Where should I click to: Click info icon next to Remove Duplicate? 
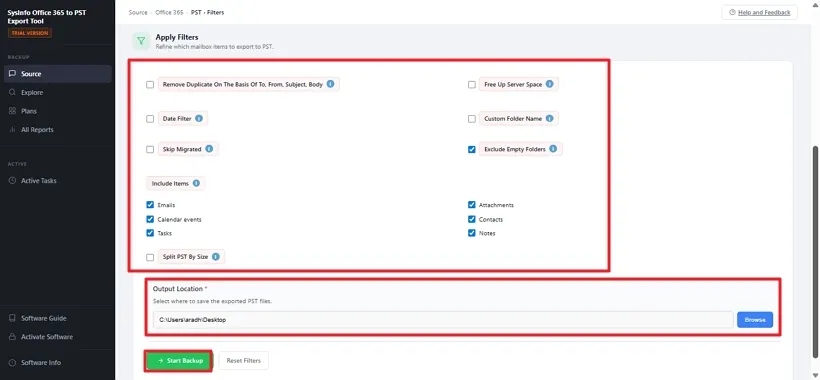coord(331,84)
